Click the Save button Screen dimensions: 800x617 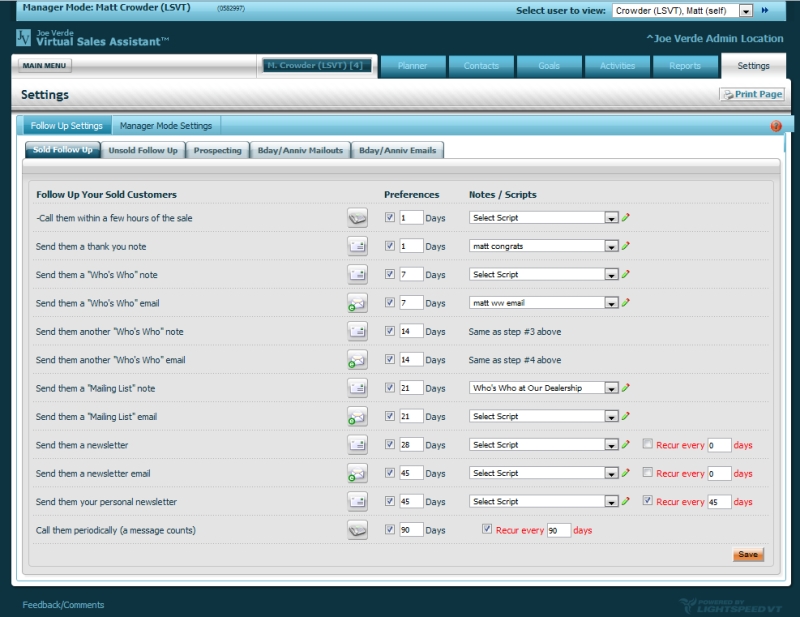point(747,554)
